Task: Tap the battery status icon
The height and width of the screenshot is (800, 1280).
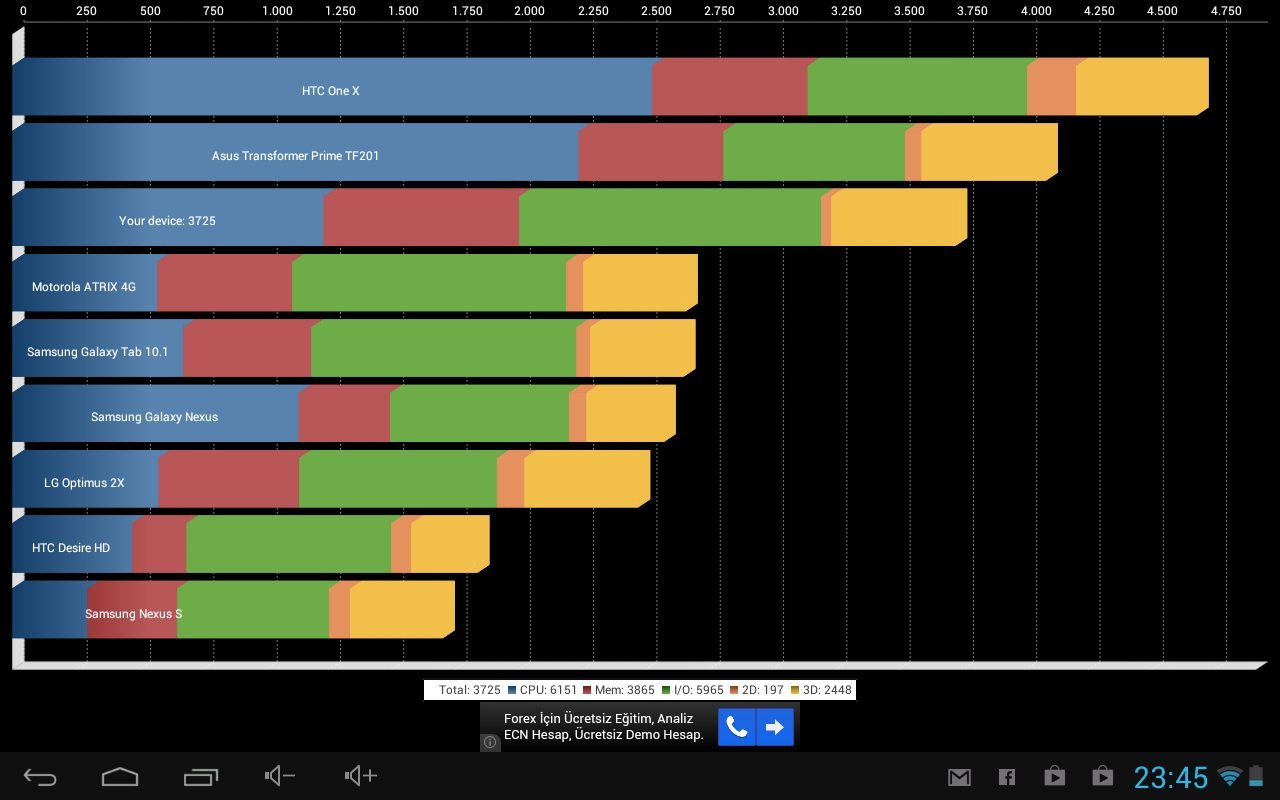Action: 1256,776
